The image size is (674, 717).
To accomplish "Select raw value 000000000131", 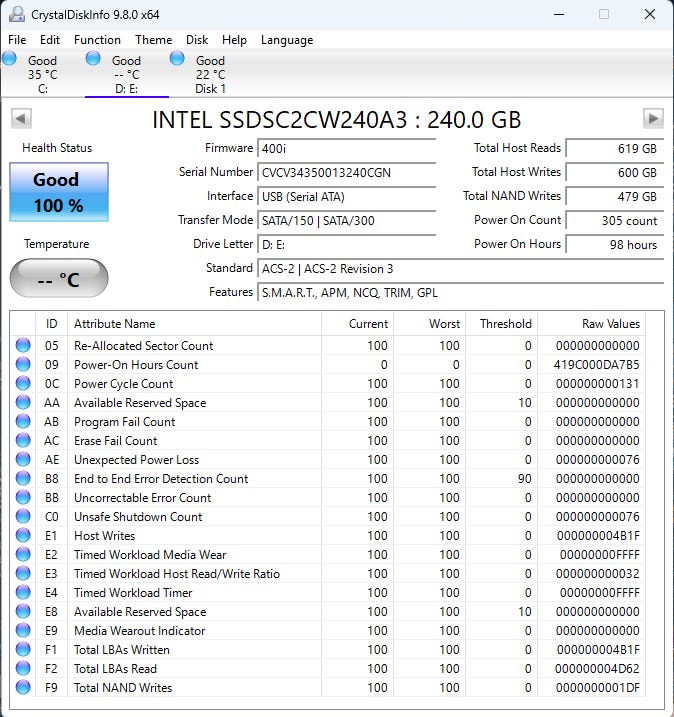I will tap(598, 384).
